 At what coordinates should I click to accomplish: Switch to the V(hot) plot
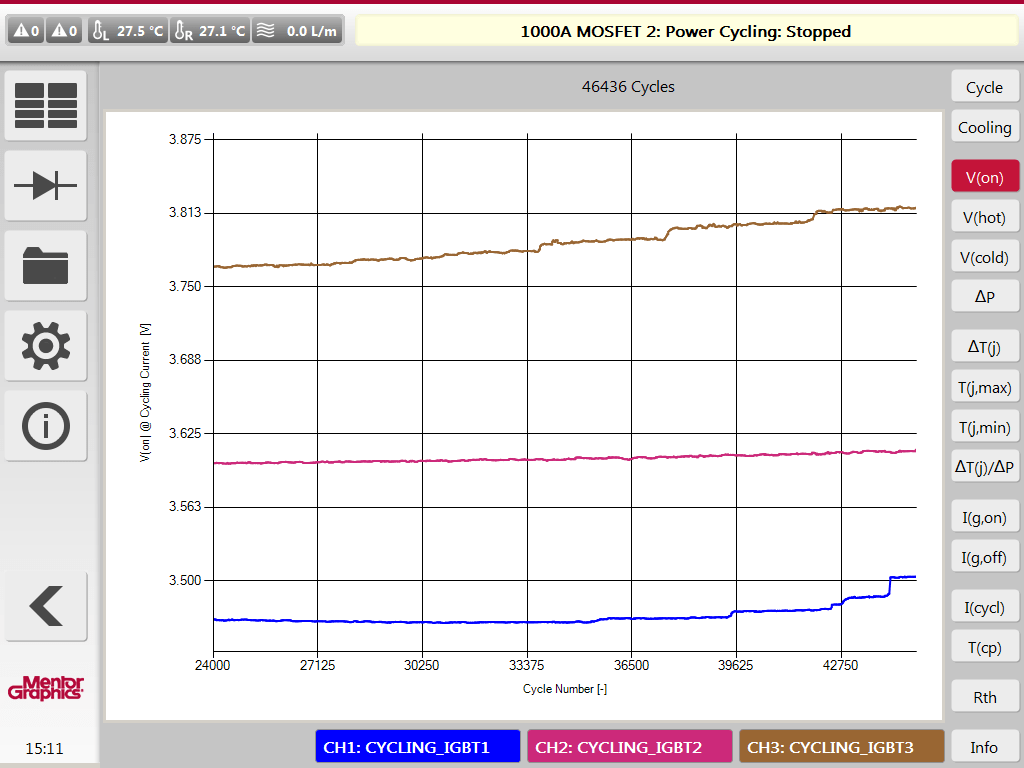984,217
